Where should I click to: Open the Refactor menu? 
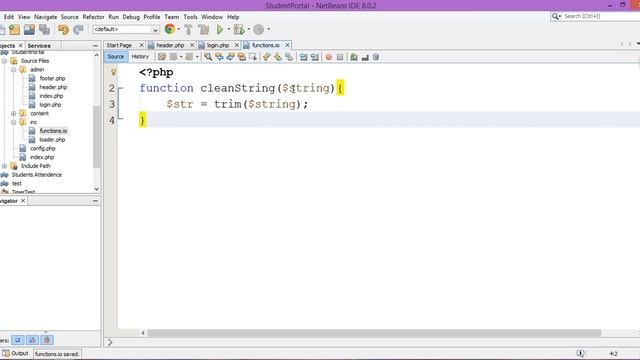(93, 17)
